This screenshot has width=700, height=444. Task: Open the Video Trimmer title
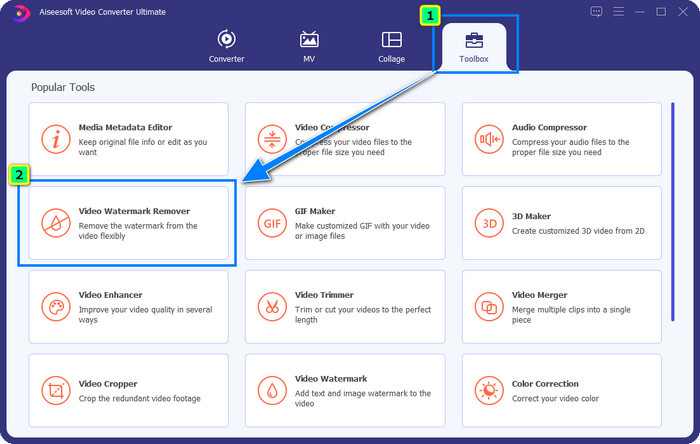click(x=324, y=295)
